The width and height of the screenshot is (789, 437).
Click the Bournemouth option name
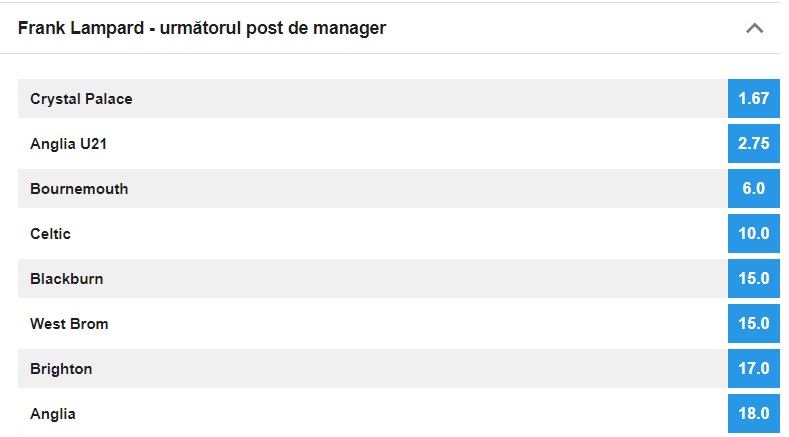coord(79,189)
